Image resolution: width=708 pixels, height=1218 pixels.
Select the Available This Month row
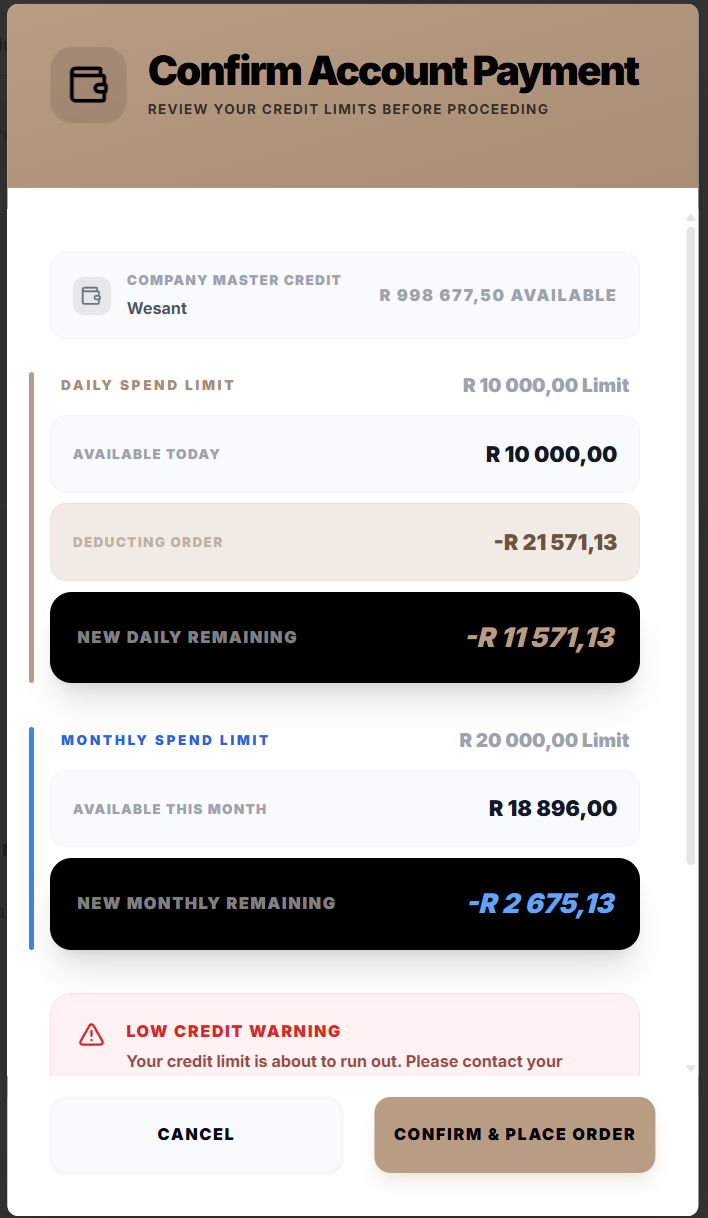point(344,808)
